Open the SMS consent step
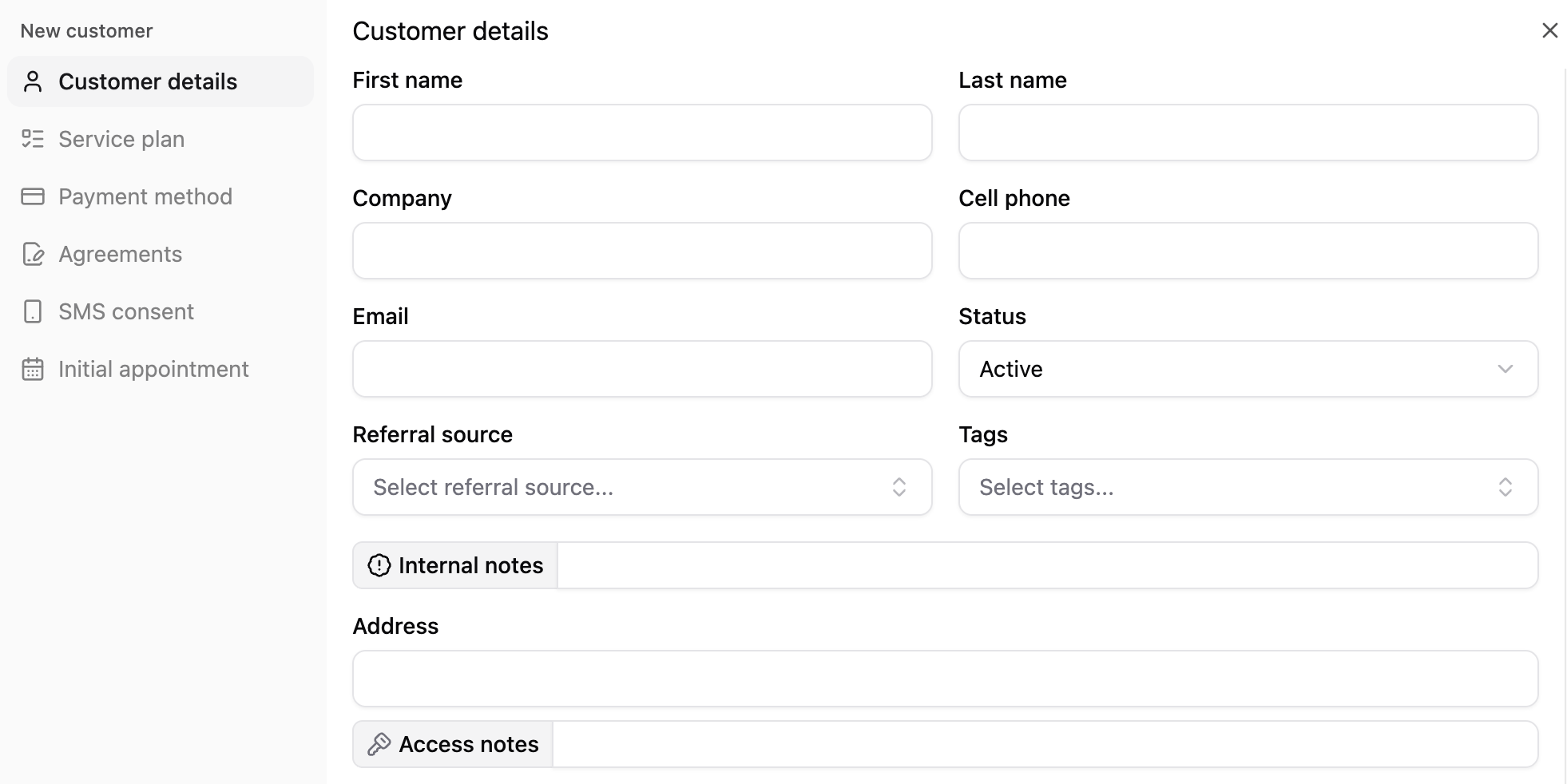The width and height of the screenshot is (1567, 784). (x=126, y=311)
